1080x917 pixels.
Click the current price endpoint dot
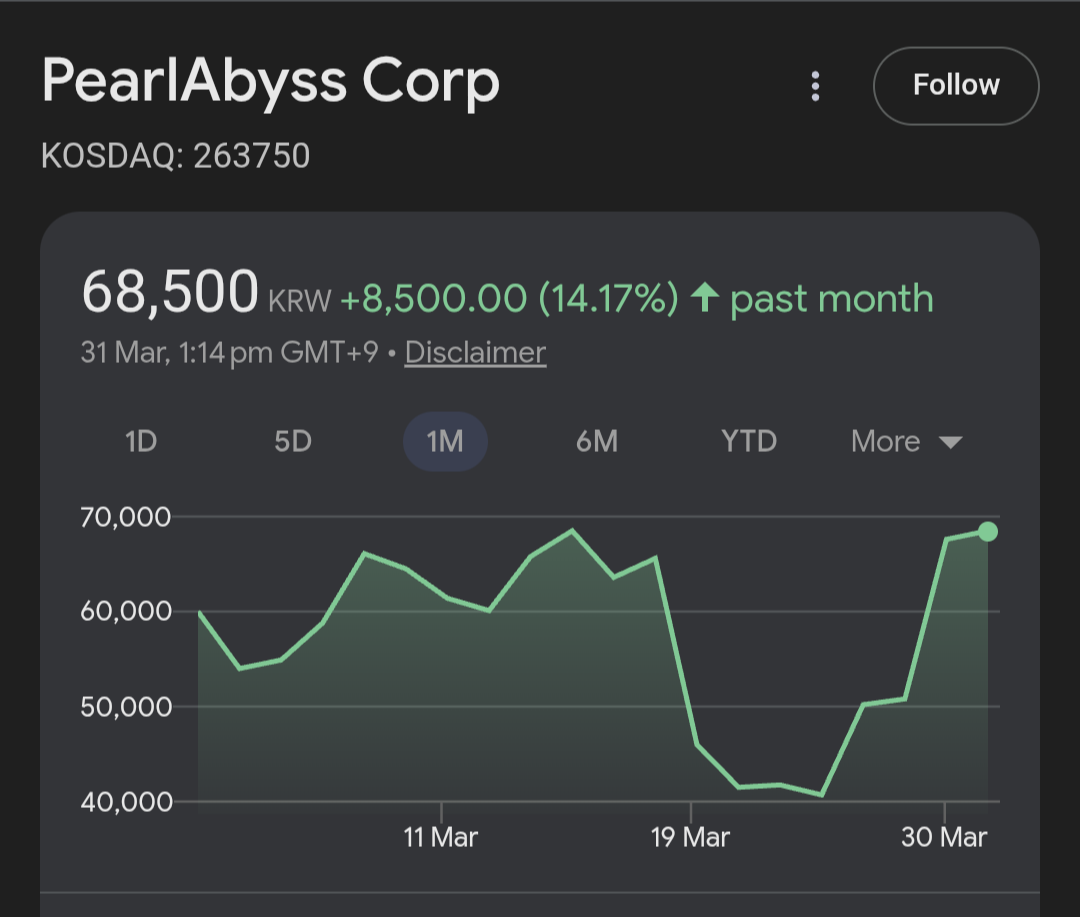(x=987, y=532)
